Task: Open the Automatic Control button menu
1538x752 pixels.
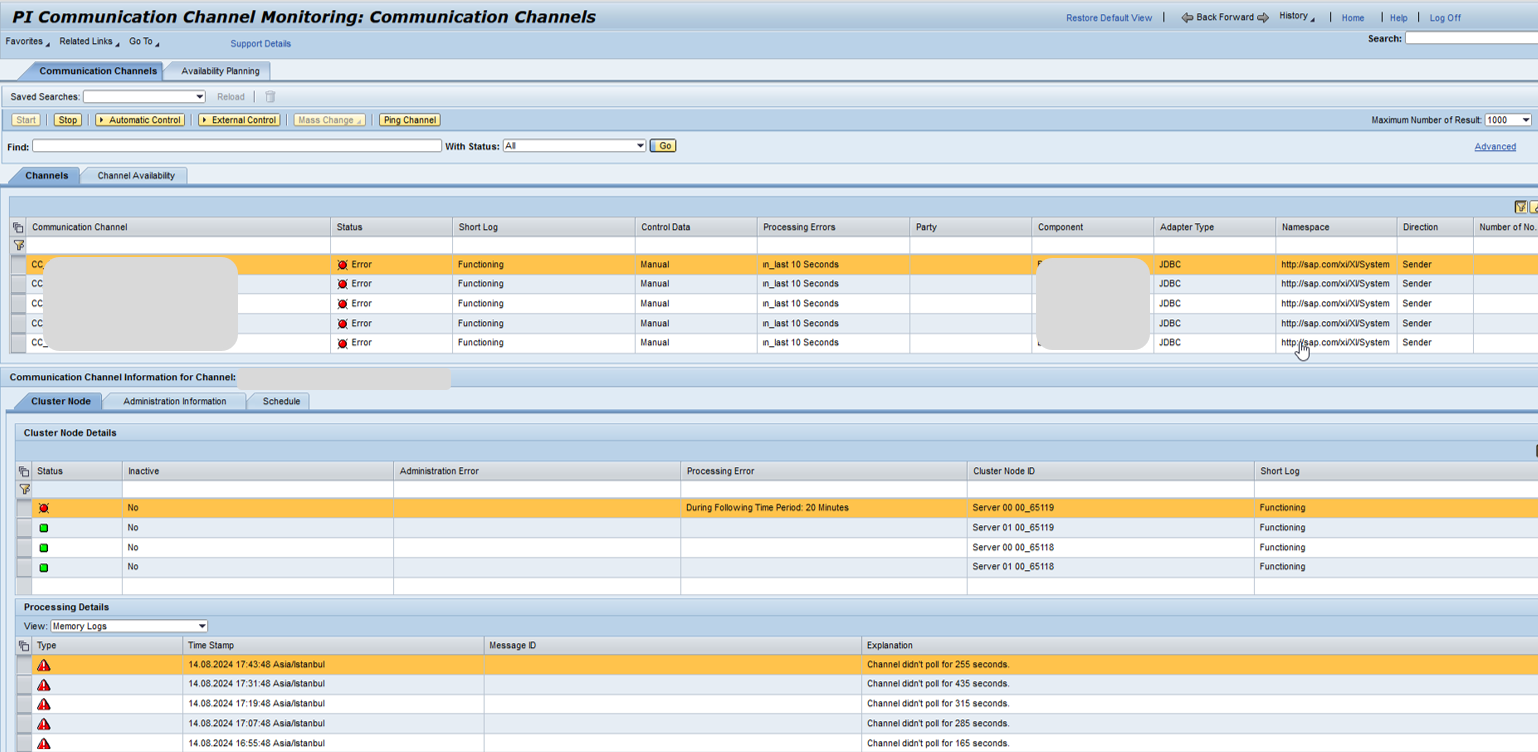Action: (140, 120)
